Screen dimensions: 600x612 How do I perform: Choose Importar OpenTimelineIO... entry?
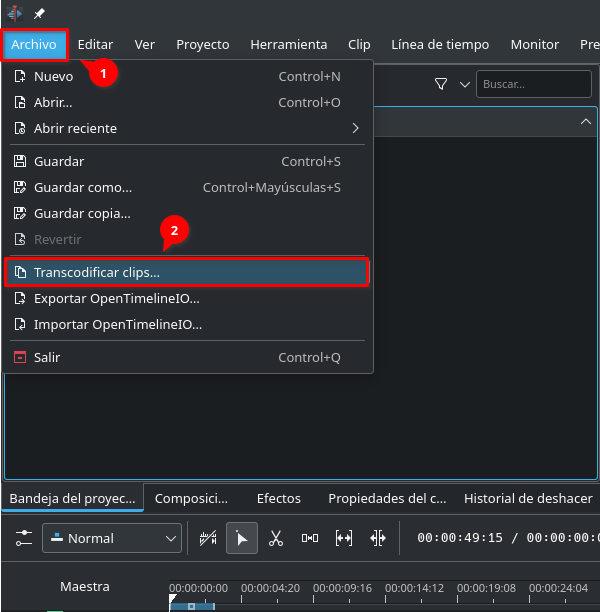187,324
